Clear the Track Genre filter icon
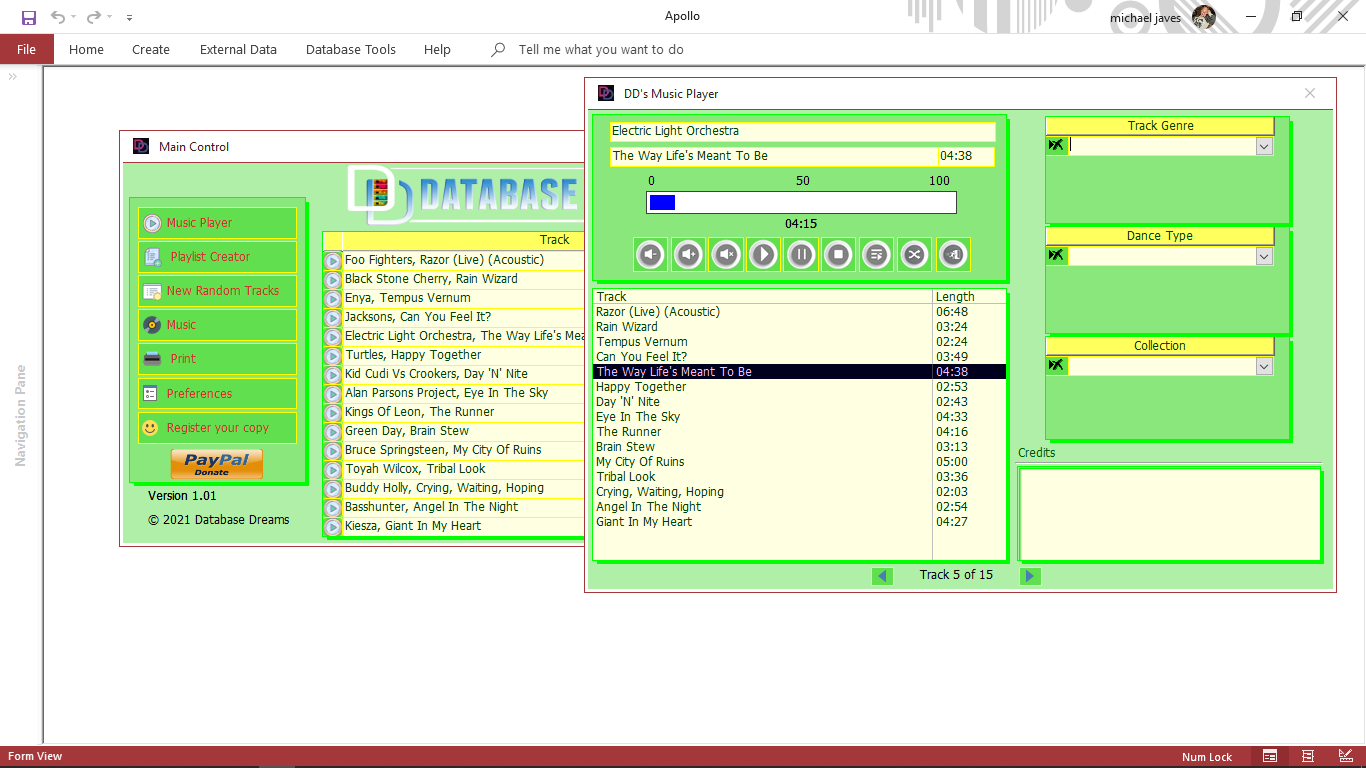The width and height of the screenshot is (1366, 768). pyautogui.click(x=1056, y=146)
